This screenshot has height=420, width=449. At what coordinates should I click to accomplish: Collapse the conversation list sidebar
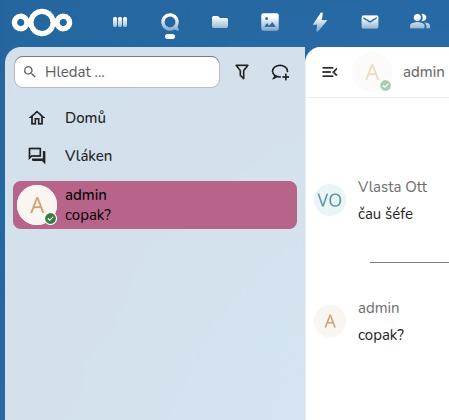click(x=330, y=72)
